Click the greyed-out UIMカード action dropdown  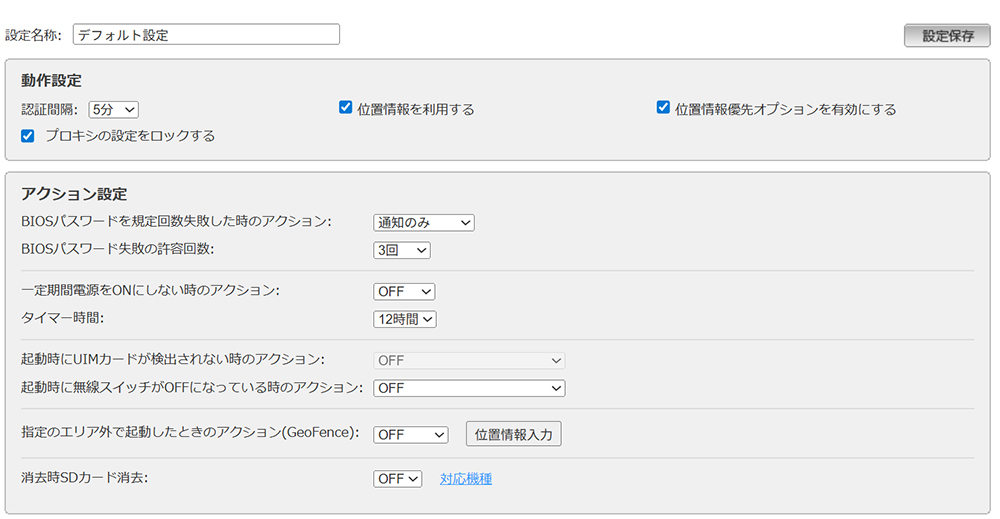468,360
